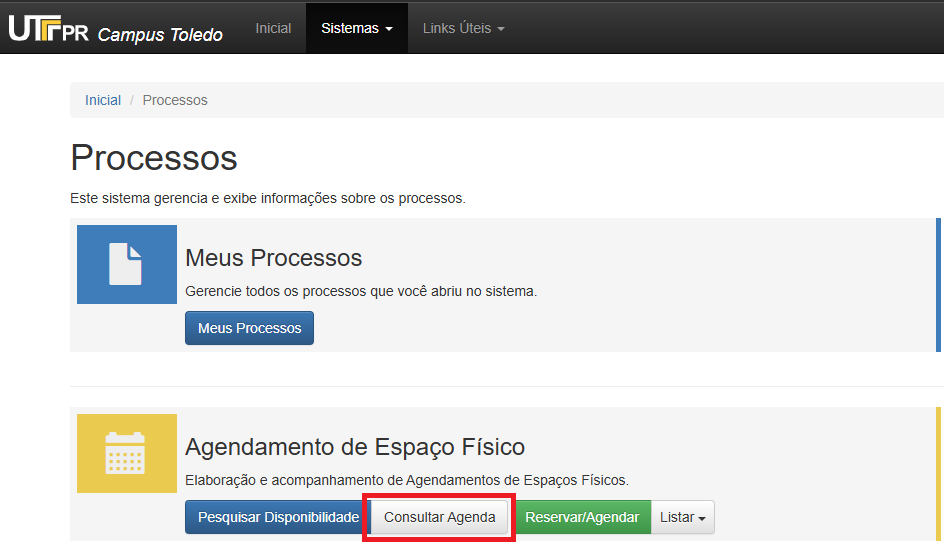This screenshot has height=545, width=944.
Task: Open Consultar Agenda
Action: (x=440, y=517)
